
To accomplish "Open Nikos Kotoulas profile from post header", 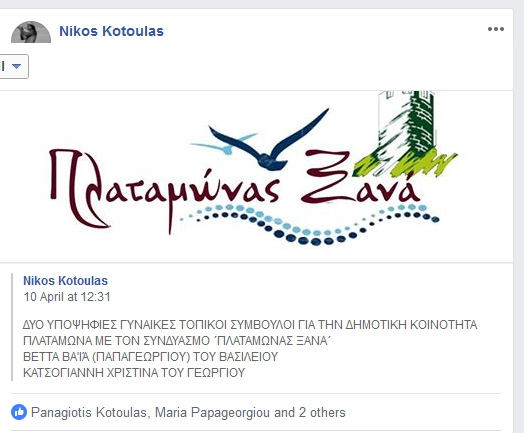I will tap(111, 31).
